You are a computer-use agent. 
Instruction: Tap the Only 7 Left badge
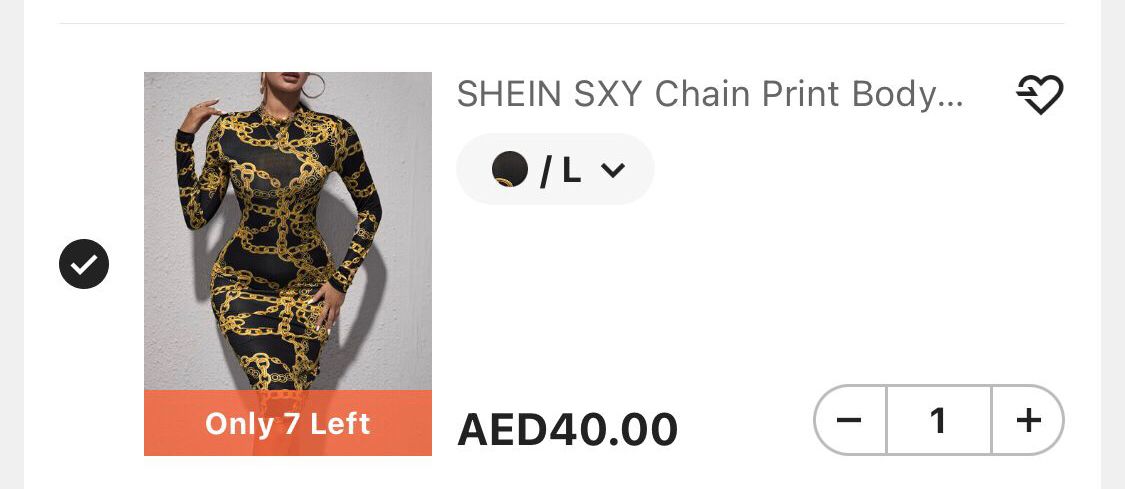(x=288, y=424)
